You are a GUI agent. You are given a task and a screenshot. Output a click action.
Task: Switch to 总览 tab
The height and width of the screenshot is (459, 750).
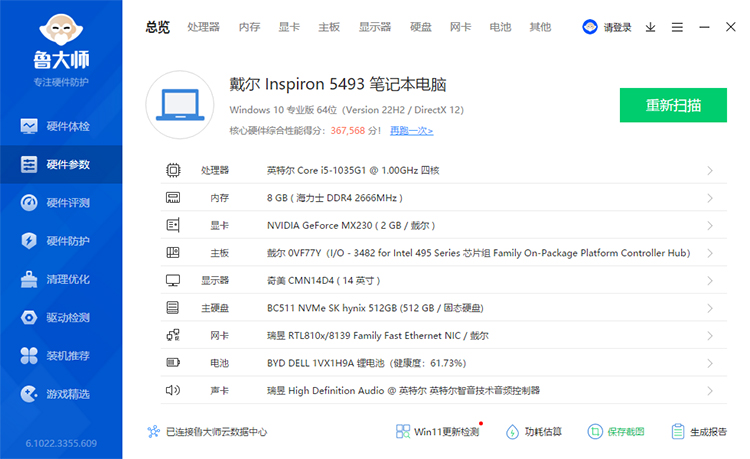click(x=157, y=27)
